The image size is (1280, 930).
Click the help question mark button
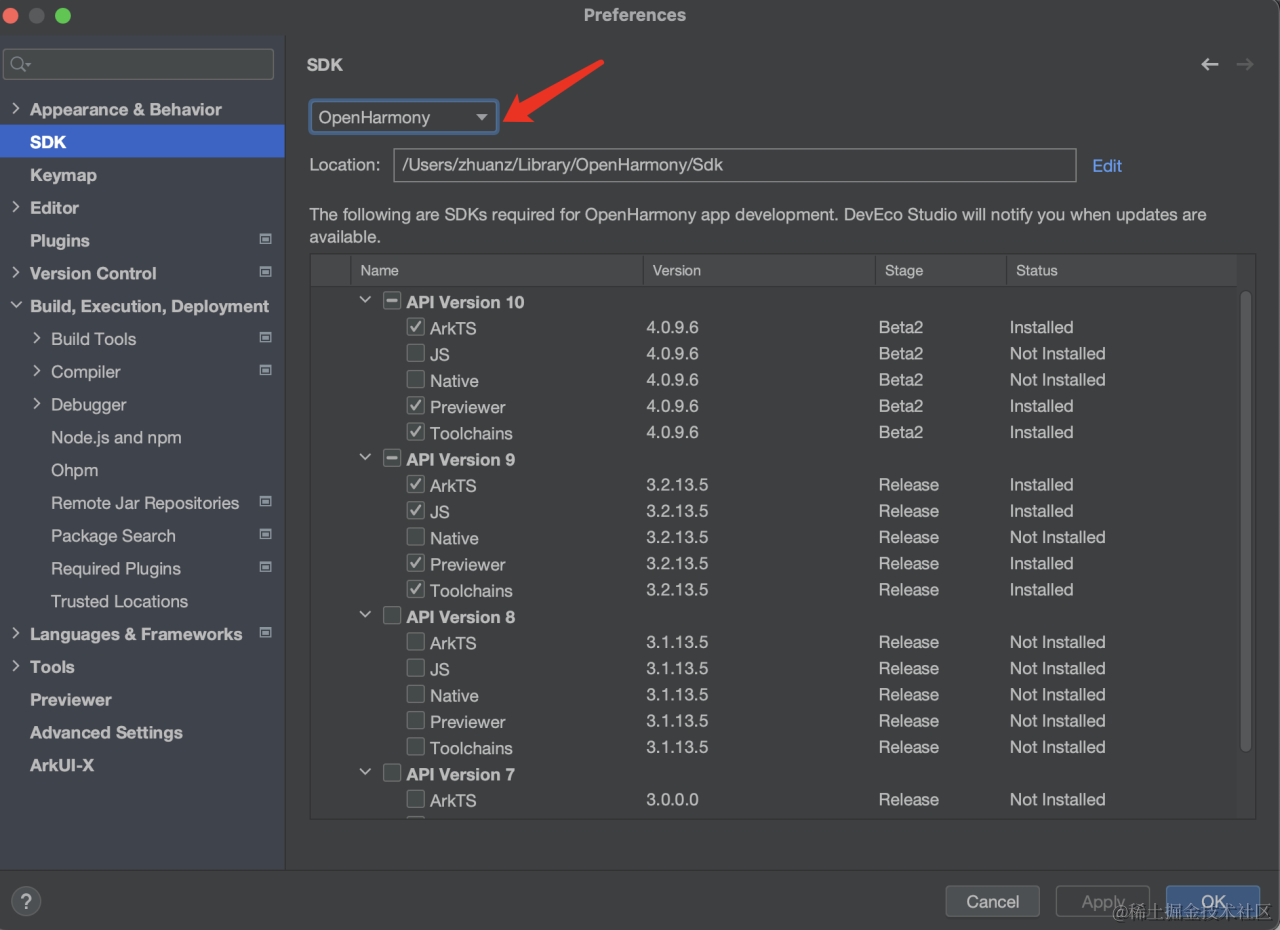tap(26, 901)
